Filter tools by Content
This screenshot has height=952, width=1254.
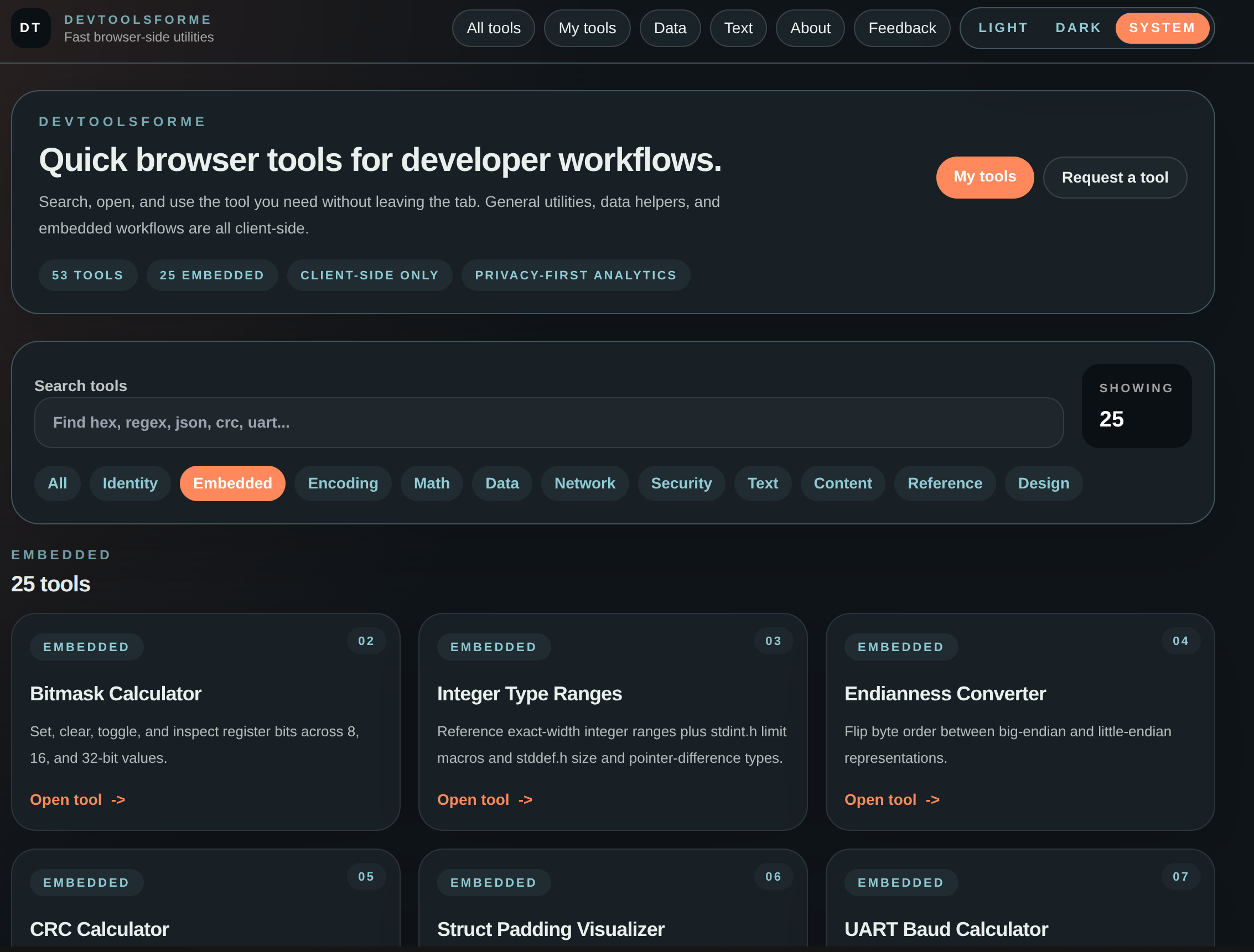(x=842, y=483)
